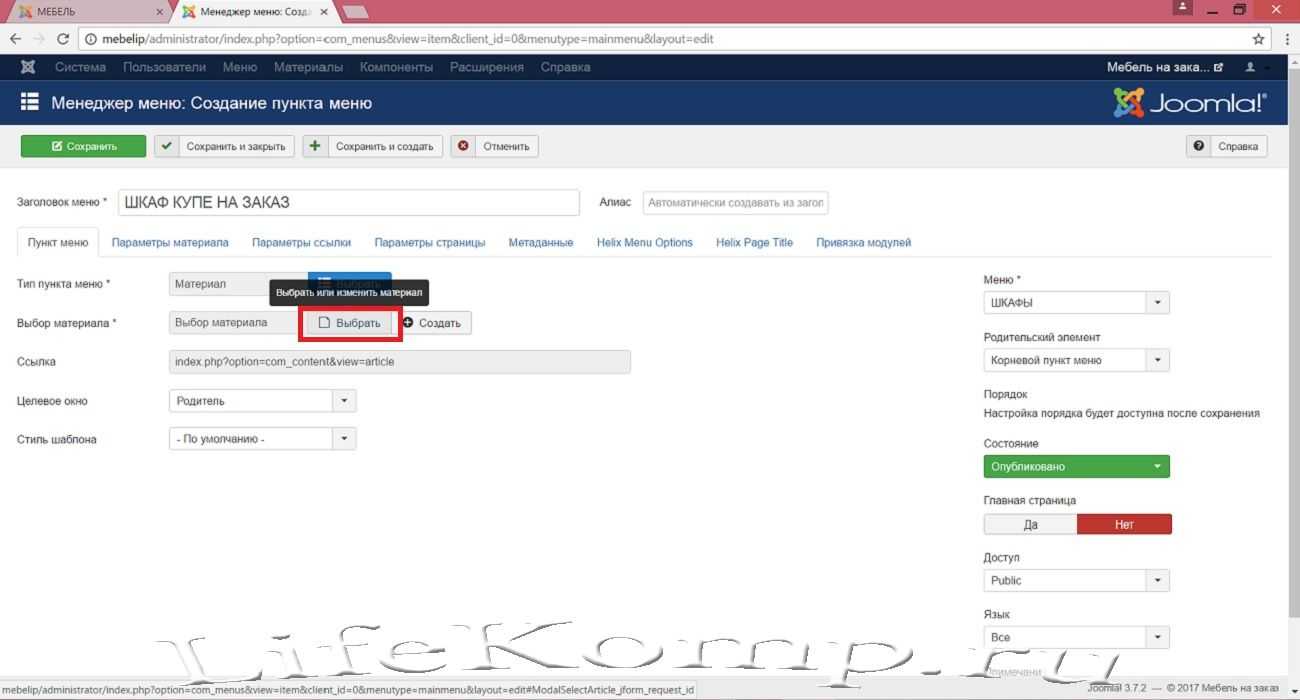Expand the Целевое окно dropdown
The height and width of the screenshot is (700, 1300).
point(262,401)
